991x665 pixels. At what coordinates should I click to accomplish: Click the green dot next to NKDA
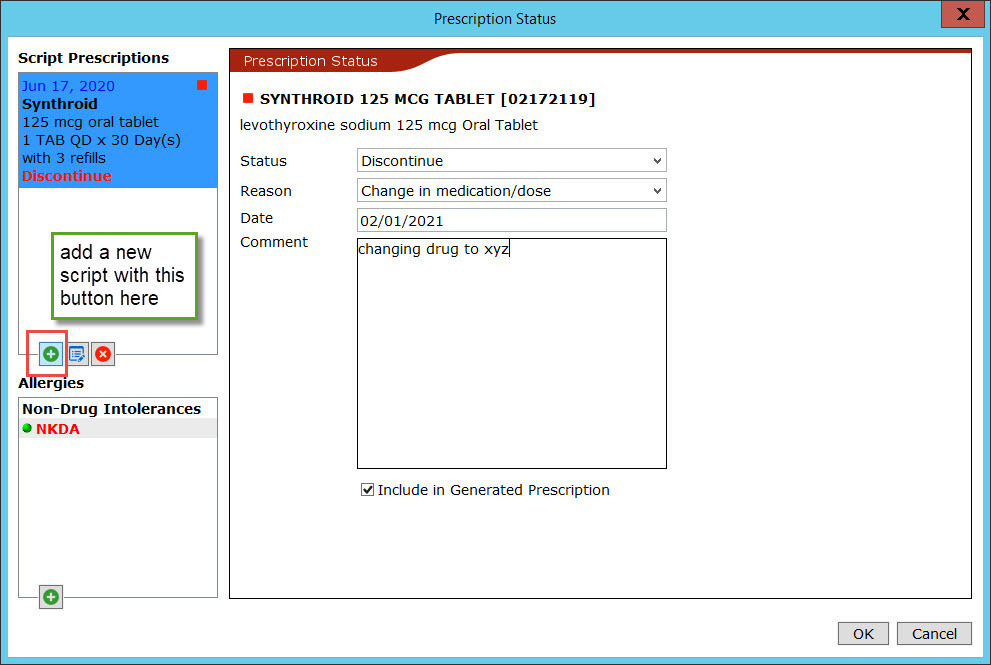pyautogui.click(x=27, y=429)
